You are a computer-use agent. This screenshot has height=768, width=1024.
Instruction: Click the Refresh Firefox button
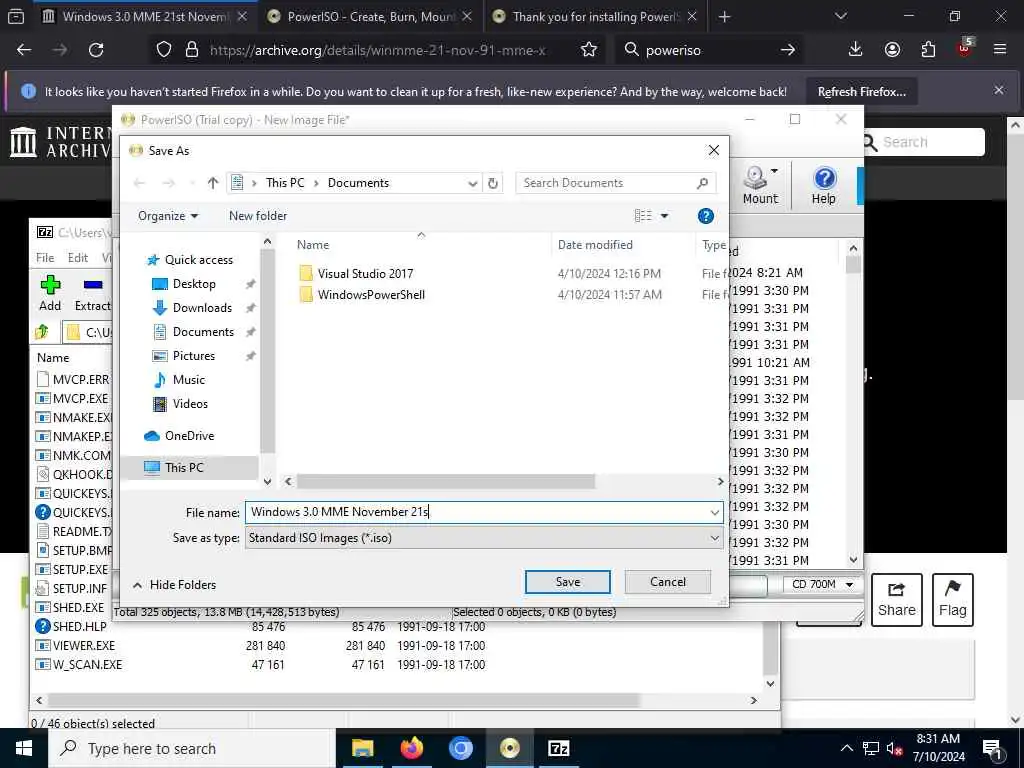tap(861, 92)
